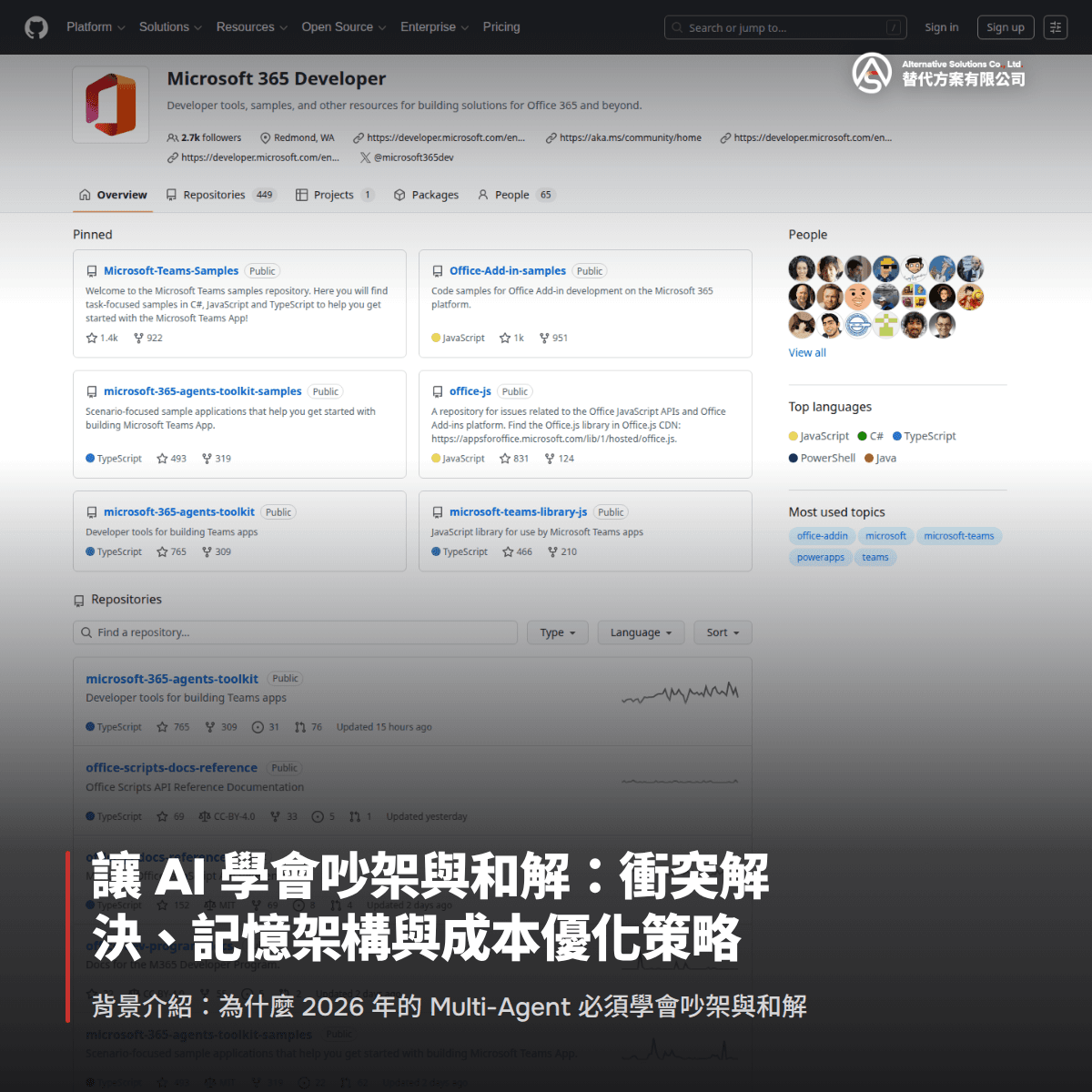
Task: Click star count 765 on pinned microsoft-365-agents-toolkit
Action: pyautogui.click(x=172, y=551)
